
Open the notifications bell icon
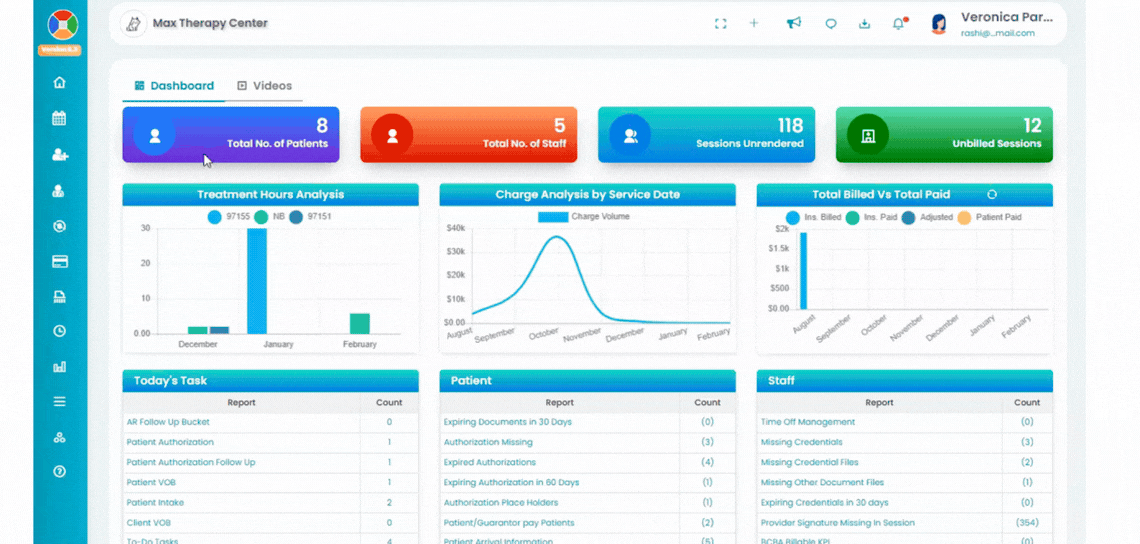pos(899,23)
